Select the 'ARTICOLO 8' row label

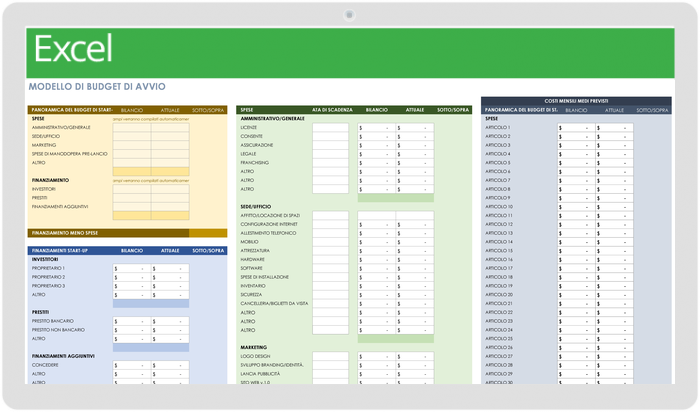(x=498, y=189)
